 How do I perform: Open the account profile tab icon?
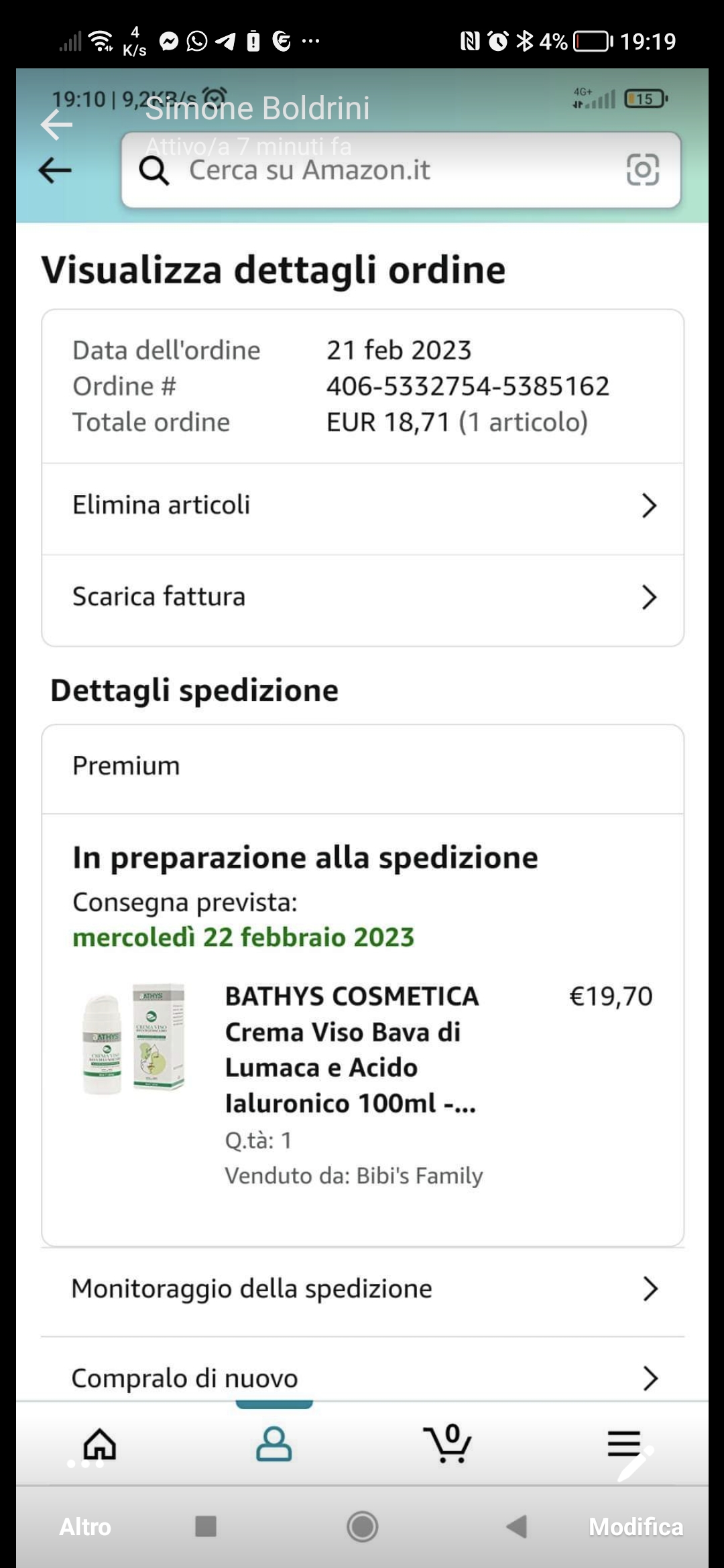[x=274, y=1444]
